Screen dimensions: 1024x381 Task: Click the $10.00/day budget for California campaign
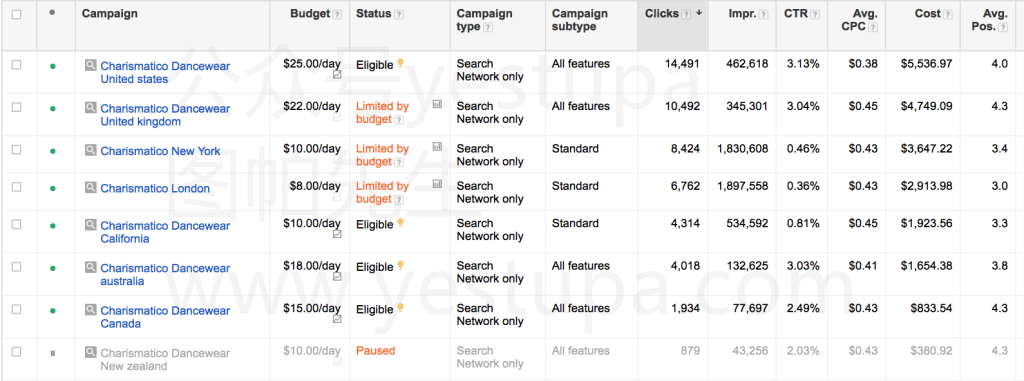coord(312,224)
